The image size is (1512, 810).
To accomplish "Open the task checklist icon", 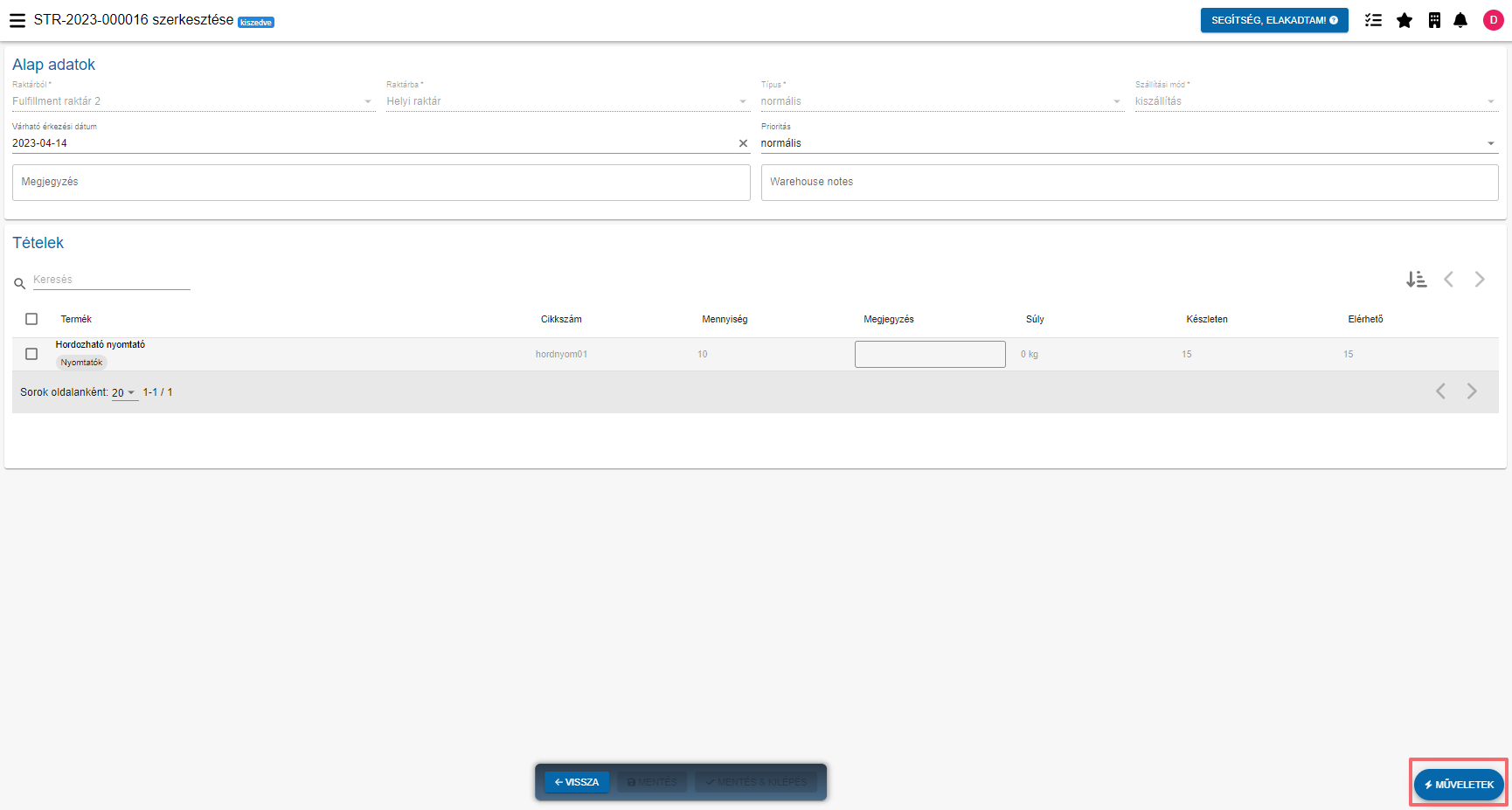I will coord(1373,20).
